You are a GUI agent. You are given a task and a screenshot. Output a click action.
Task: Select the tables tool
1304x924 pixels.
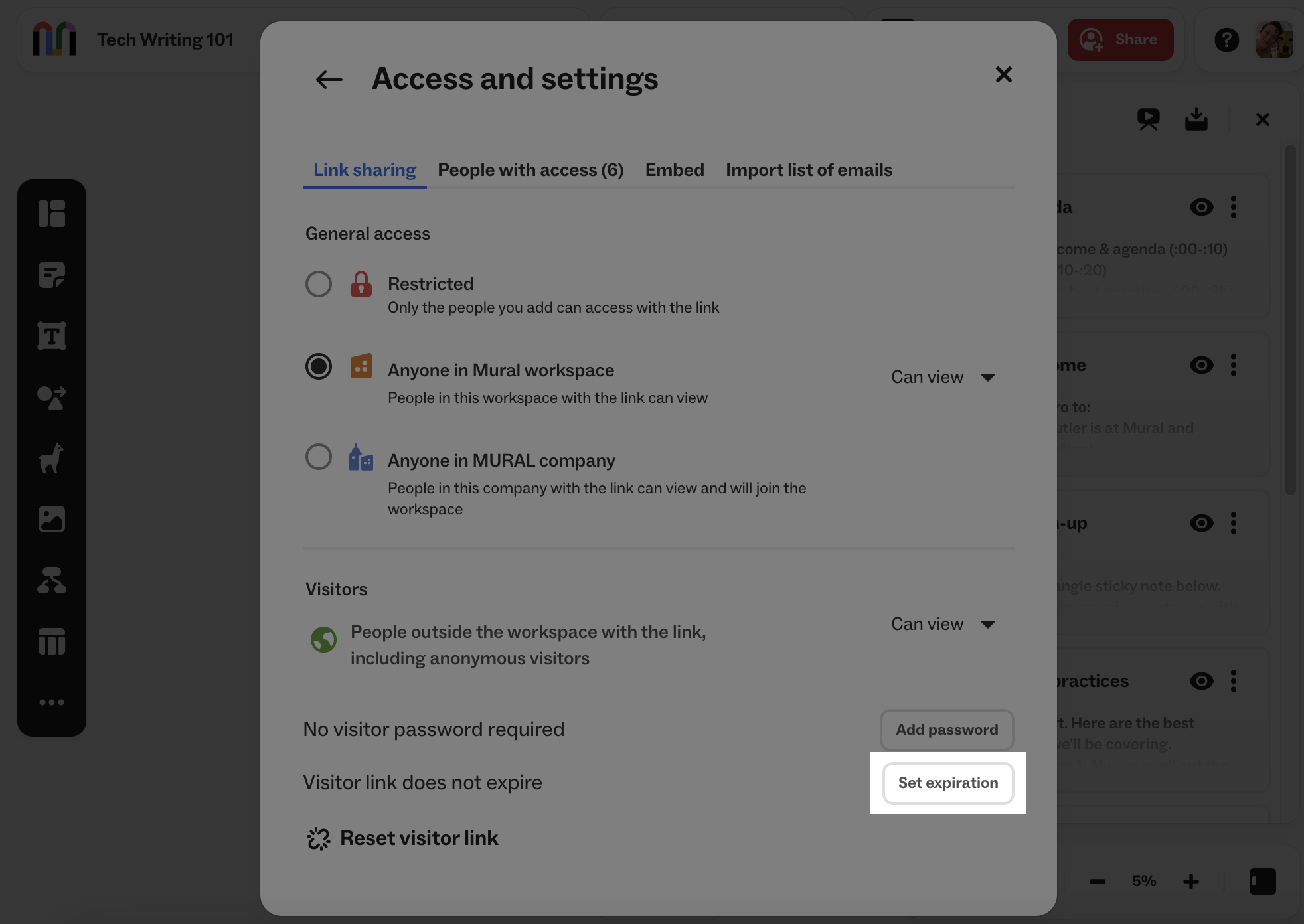(x=52, y=641)
